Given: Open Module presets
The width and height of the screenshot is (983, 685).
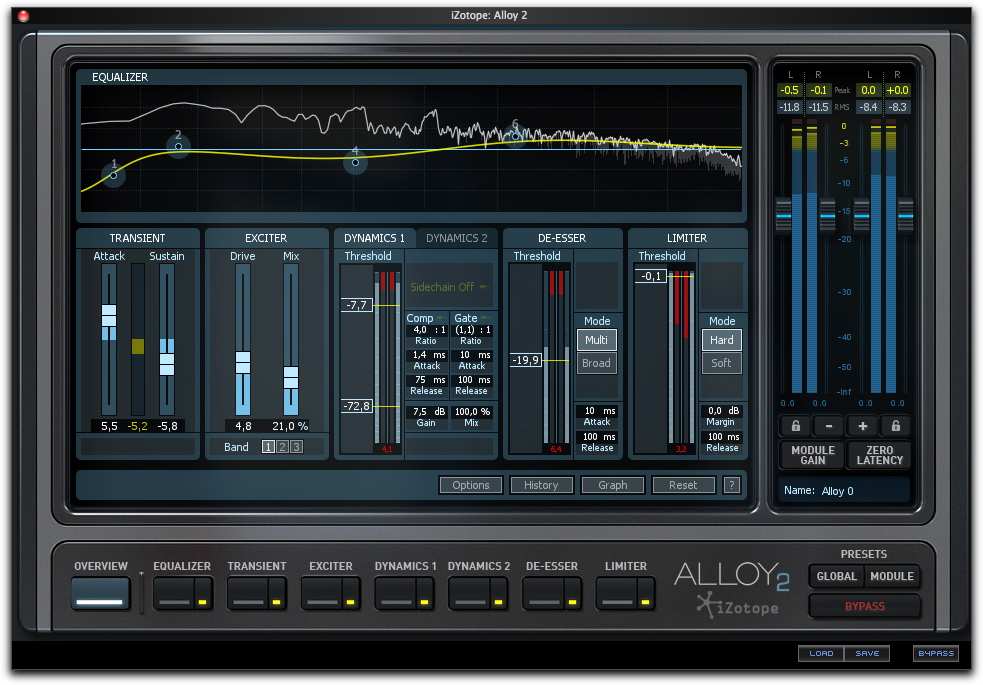Looking at the screenshot, I should [x=891, y=577].
